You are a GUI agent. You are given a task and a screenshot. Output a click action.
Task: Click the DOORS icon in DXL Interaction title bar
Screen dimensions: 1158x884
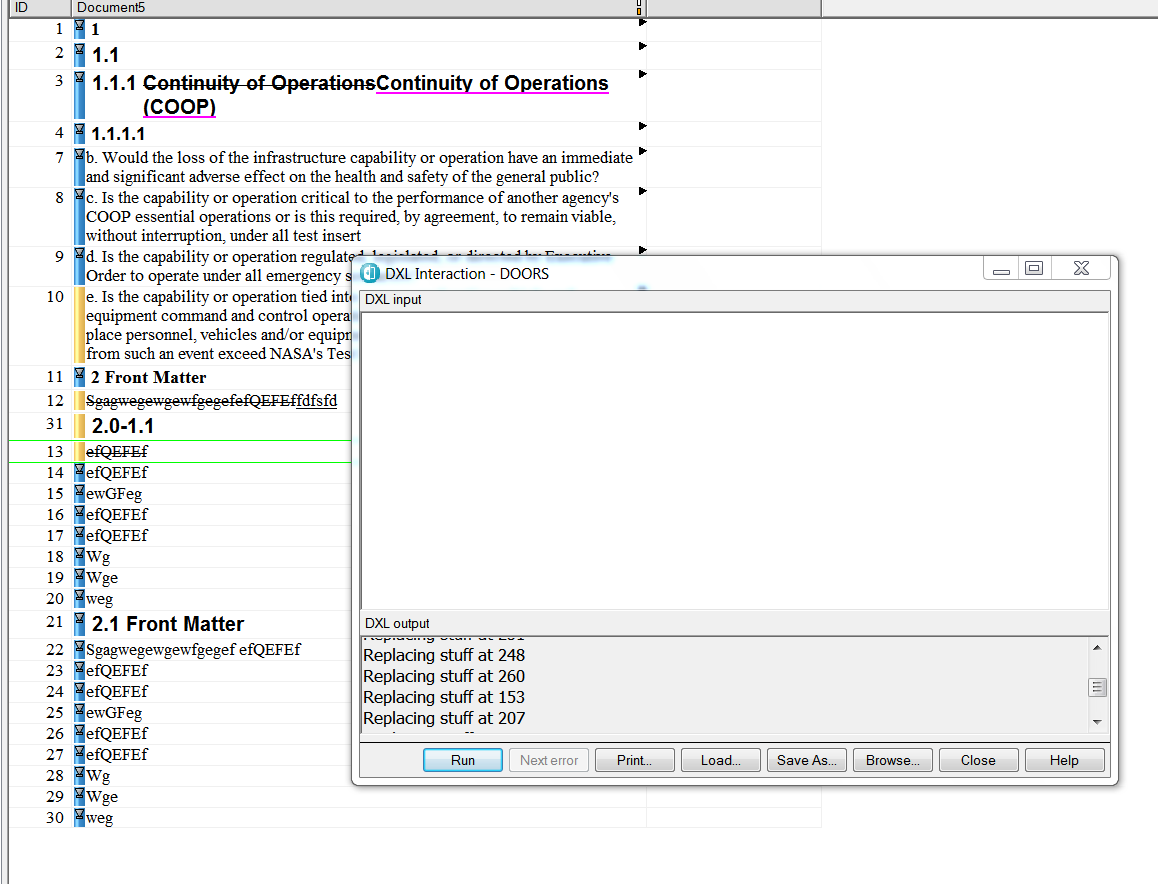pos(371,273)
